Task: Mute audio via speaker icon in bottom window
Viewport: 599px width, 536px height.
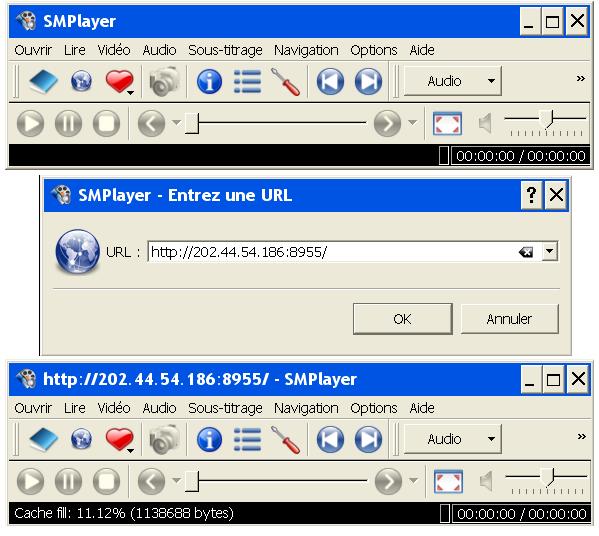Action: point(486,481)
